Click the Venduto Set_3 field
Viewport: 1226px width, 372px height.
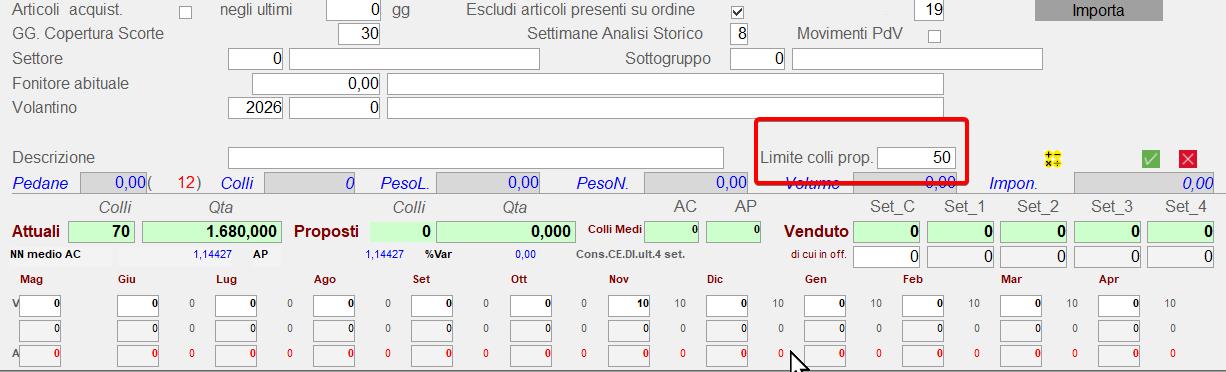coord(1107,232)
